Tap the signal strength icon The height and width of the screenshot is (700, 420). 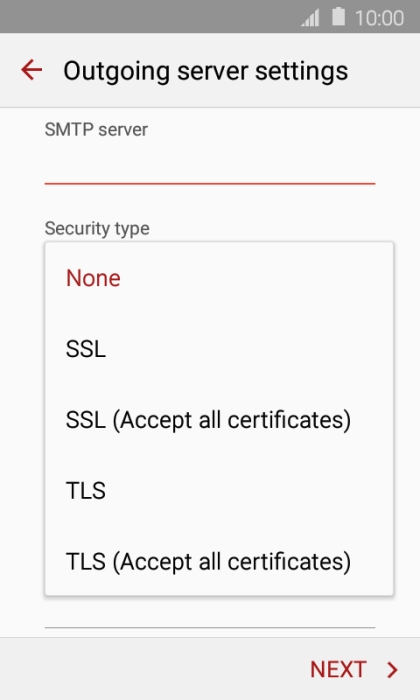[310, 18]
